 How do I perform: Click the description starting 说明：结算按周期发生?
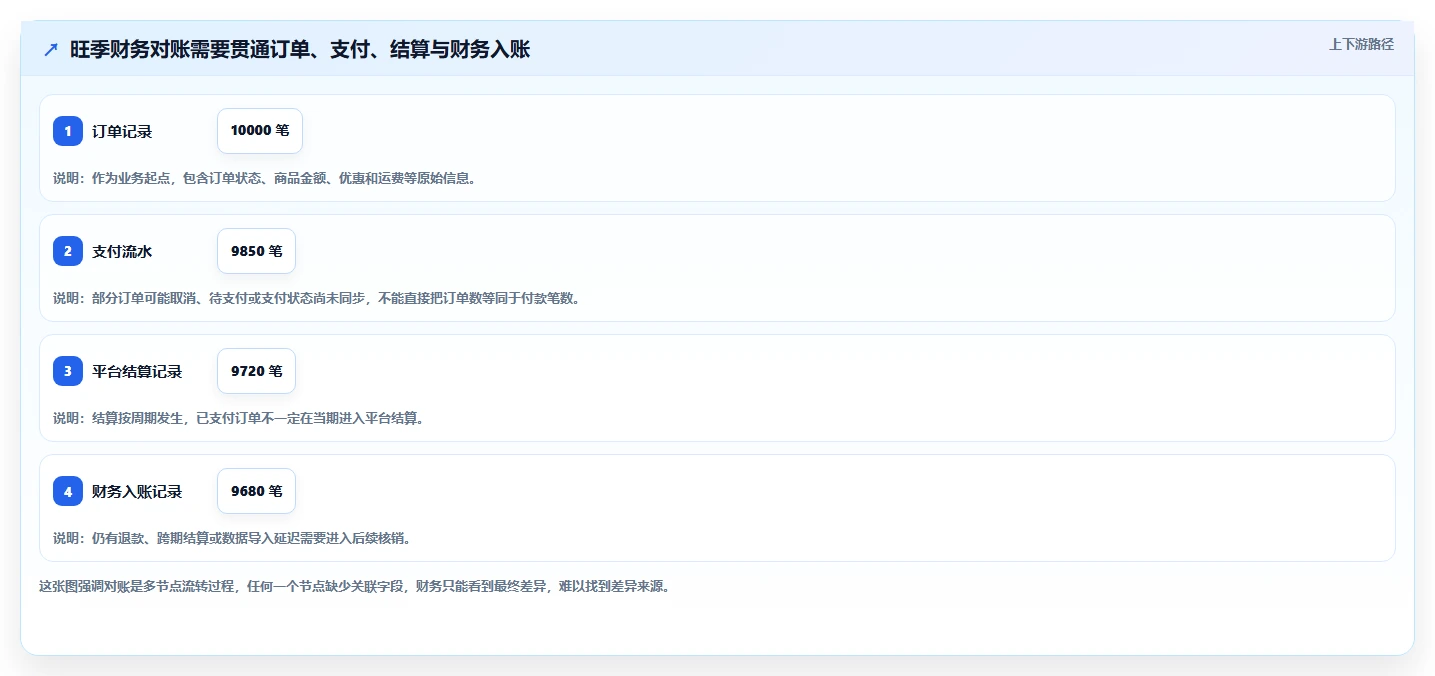pos(239,418)
